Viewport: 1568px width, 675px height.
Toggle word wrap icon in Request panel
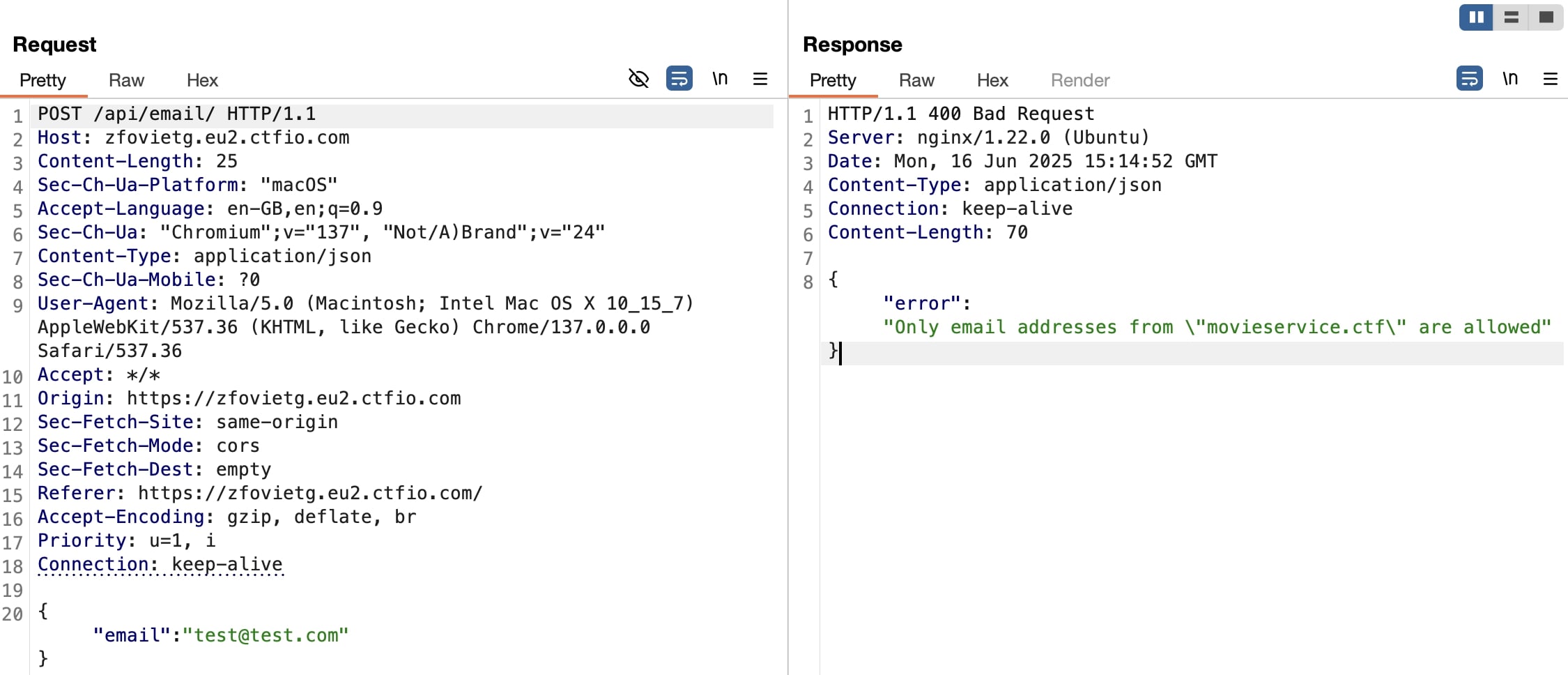click(679, 79)
